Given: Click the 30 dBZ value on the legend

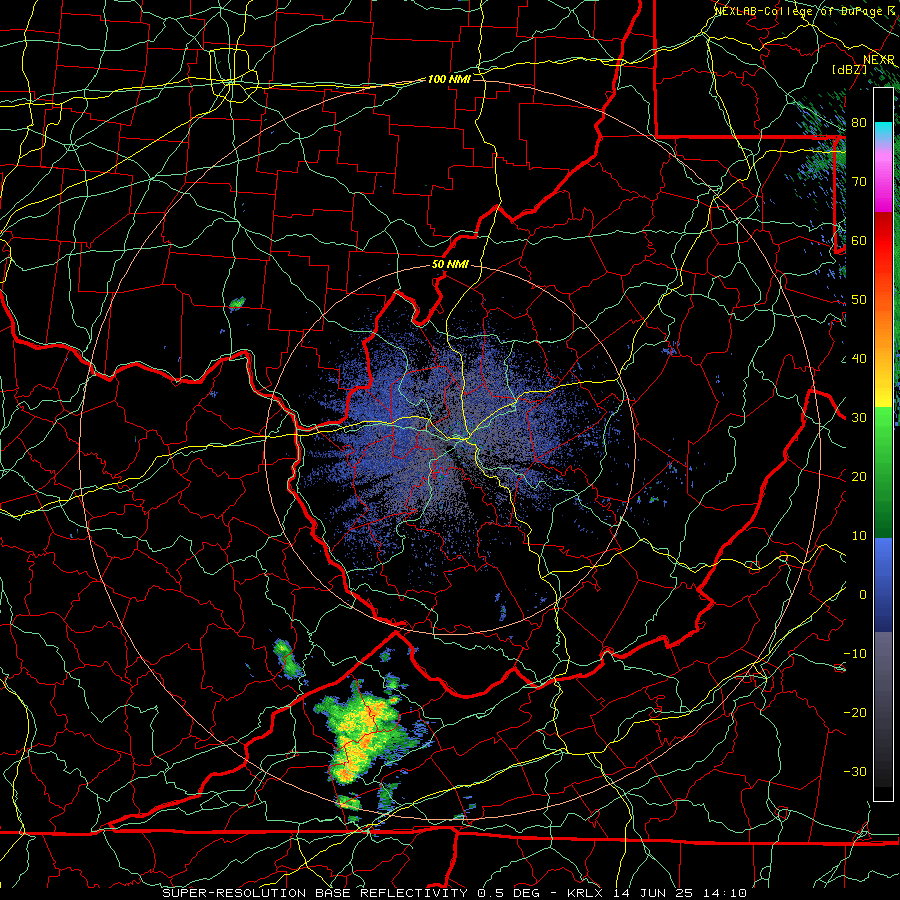Looking at the screenshot, I should (859, 418).
